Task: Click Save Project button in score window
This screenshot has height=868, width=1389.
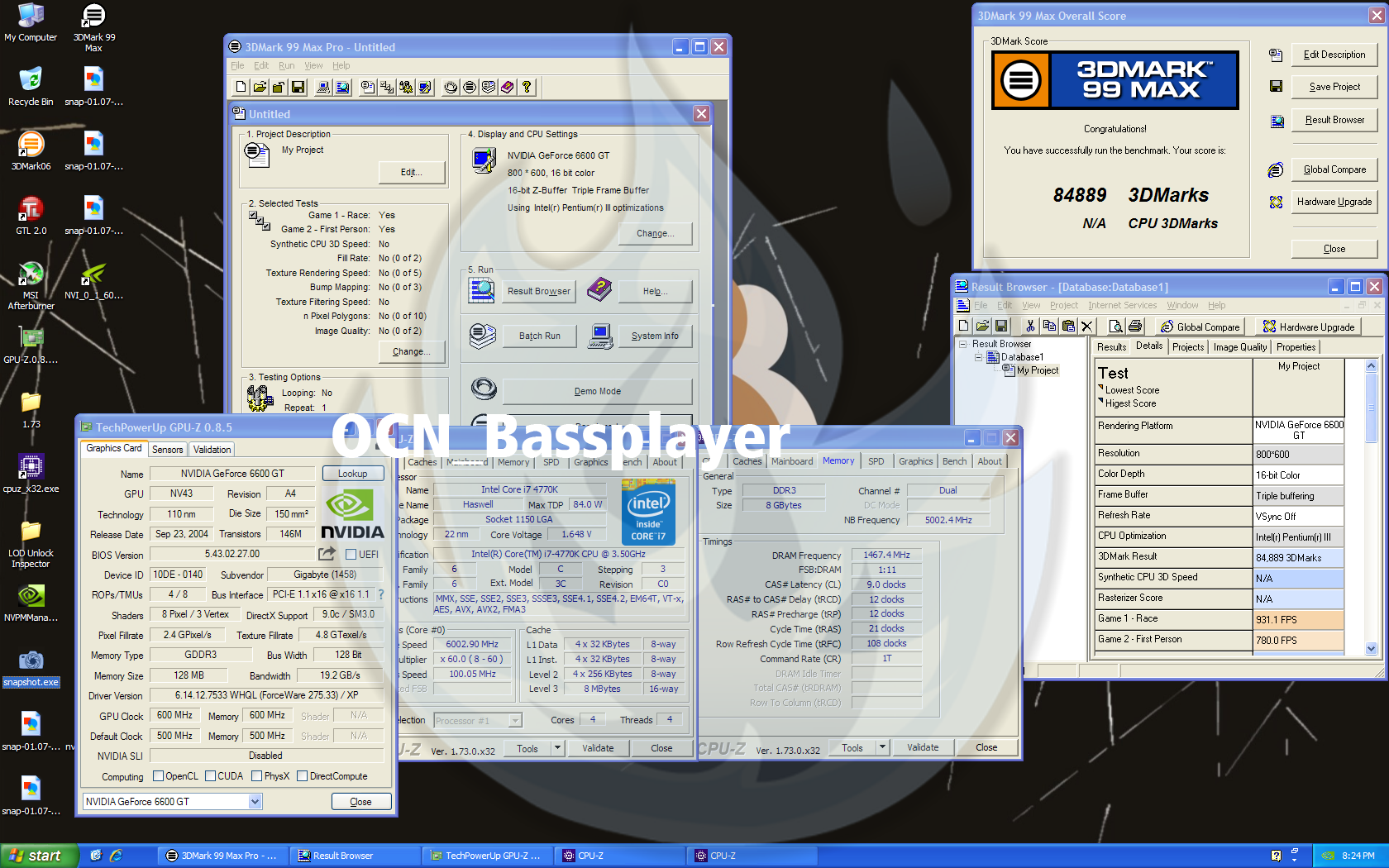Action: coord(1334,87)
